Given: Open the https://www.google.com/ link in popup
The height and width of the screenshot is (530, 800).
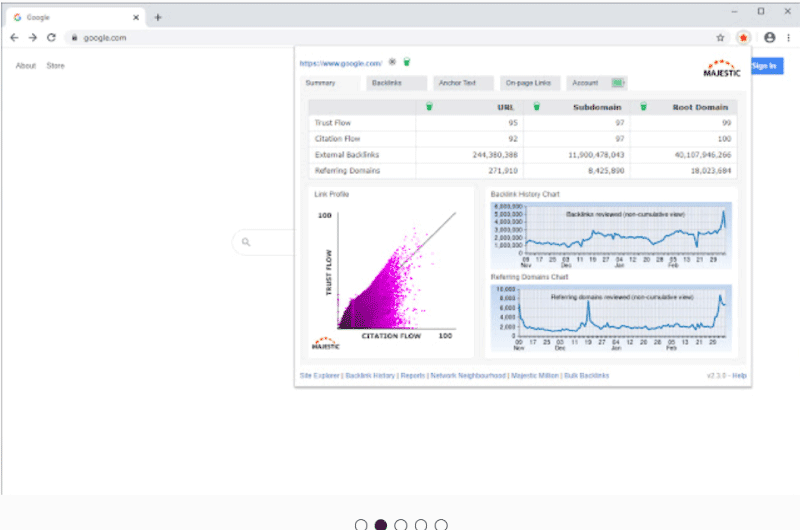Looking at the screenshot, I should 341,63.
